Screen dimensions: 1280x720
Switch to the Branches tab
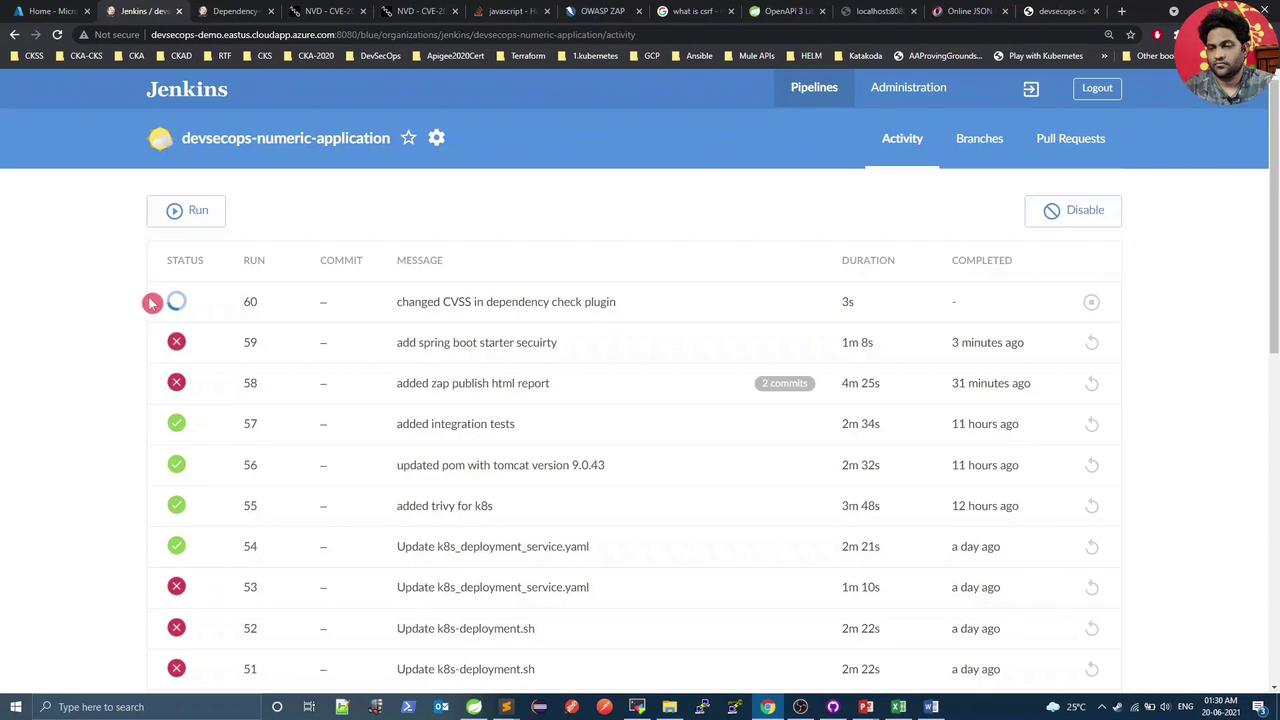click(979, 139)
